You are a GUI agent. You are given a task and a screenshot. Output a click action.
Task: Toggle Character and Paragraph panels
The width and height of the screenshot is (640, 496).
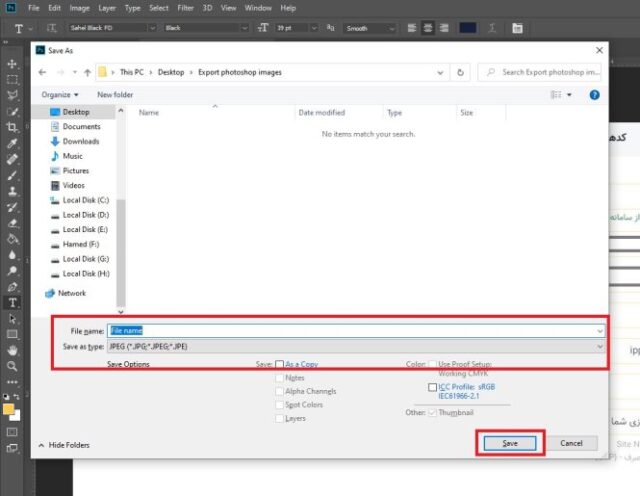[518, 28]
